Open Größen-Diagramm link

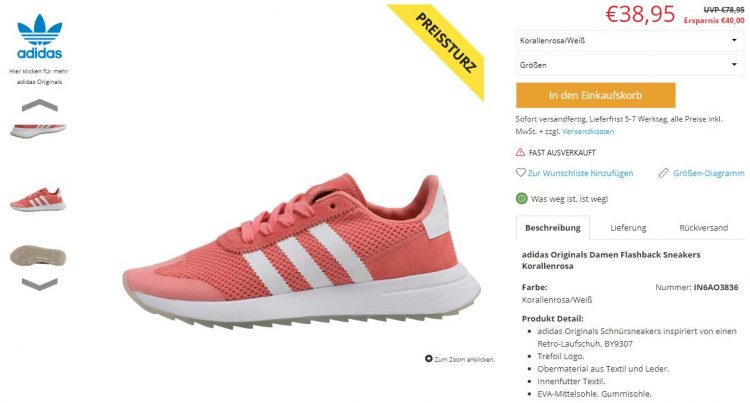708,173
